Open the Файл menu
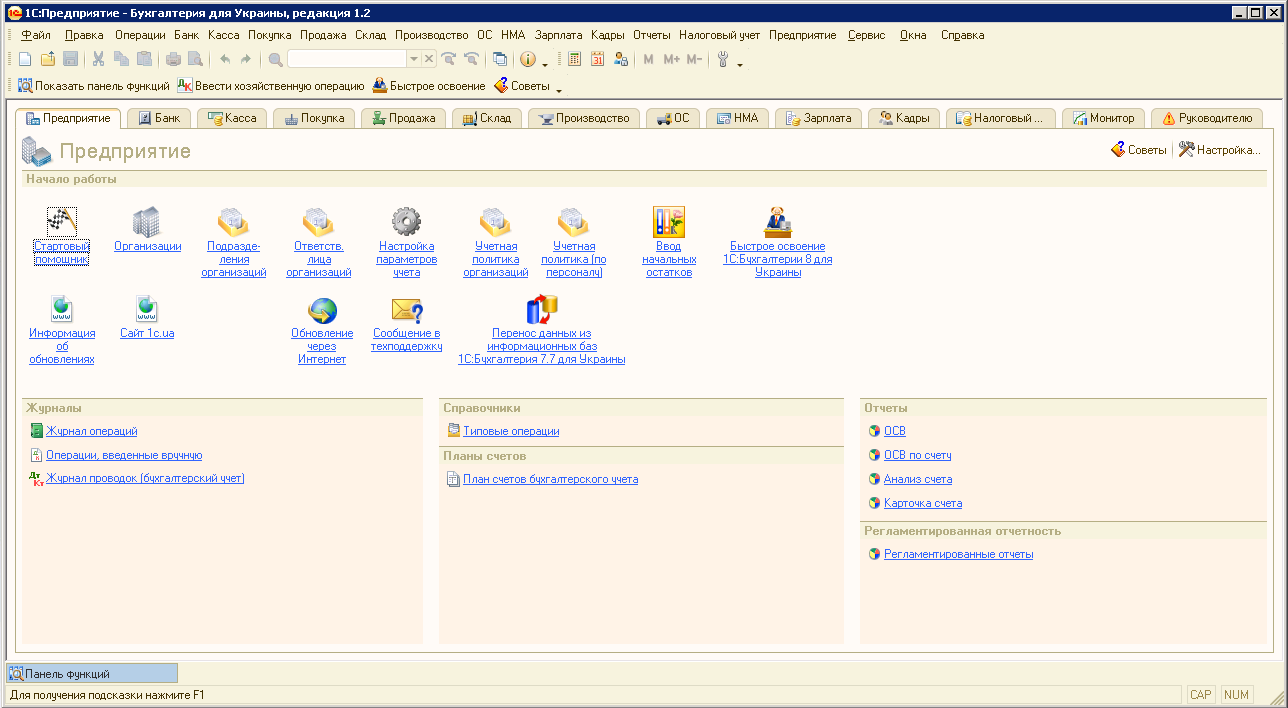 point(36,35)
